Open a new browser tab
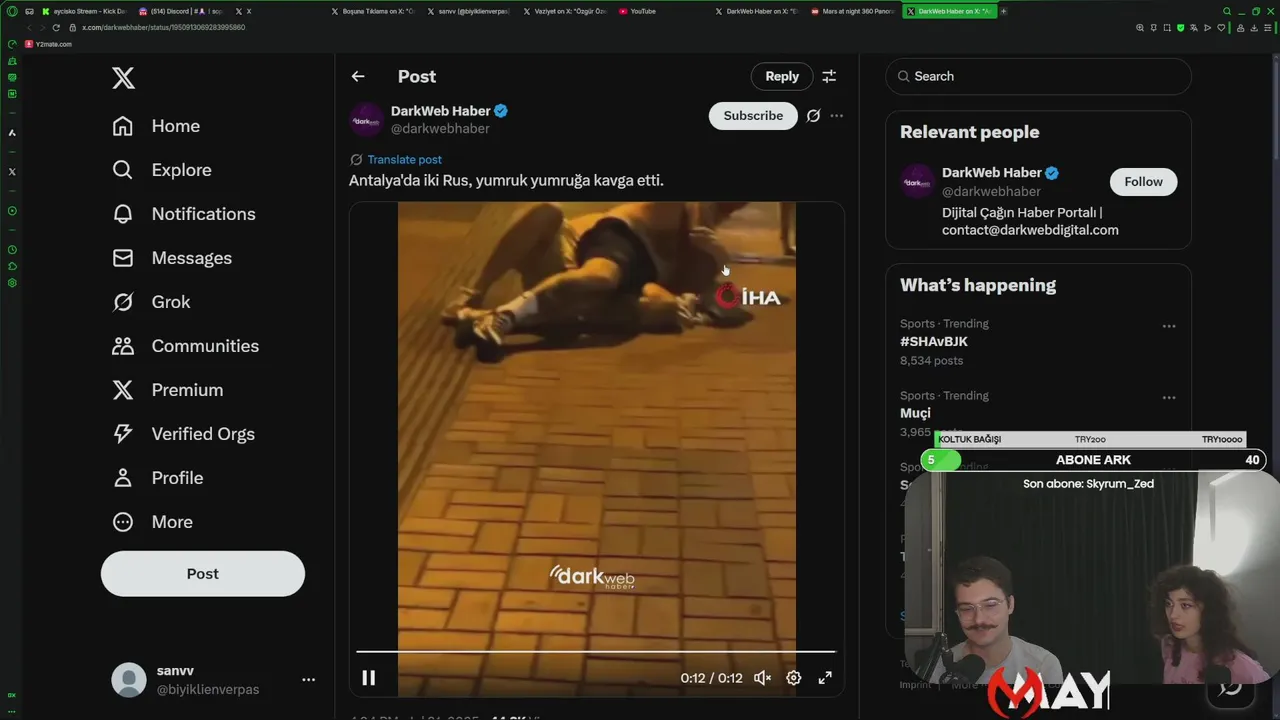 pyautogui.click(x=1003, y=11)
